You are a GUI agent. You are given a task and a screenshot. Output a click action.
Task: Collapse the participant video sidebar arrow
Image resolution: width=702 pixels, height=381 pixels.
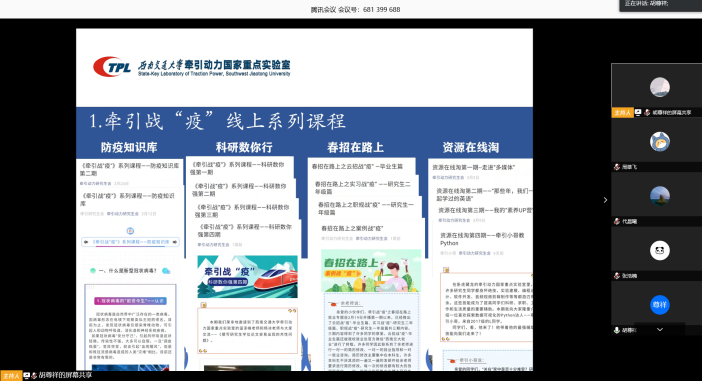(605, 200)
